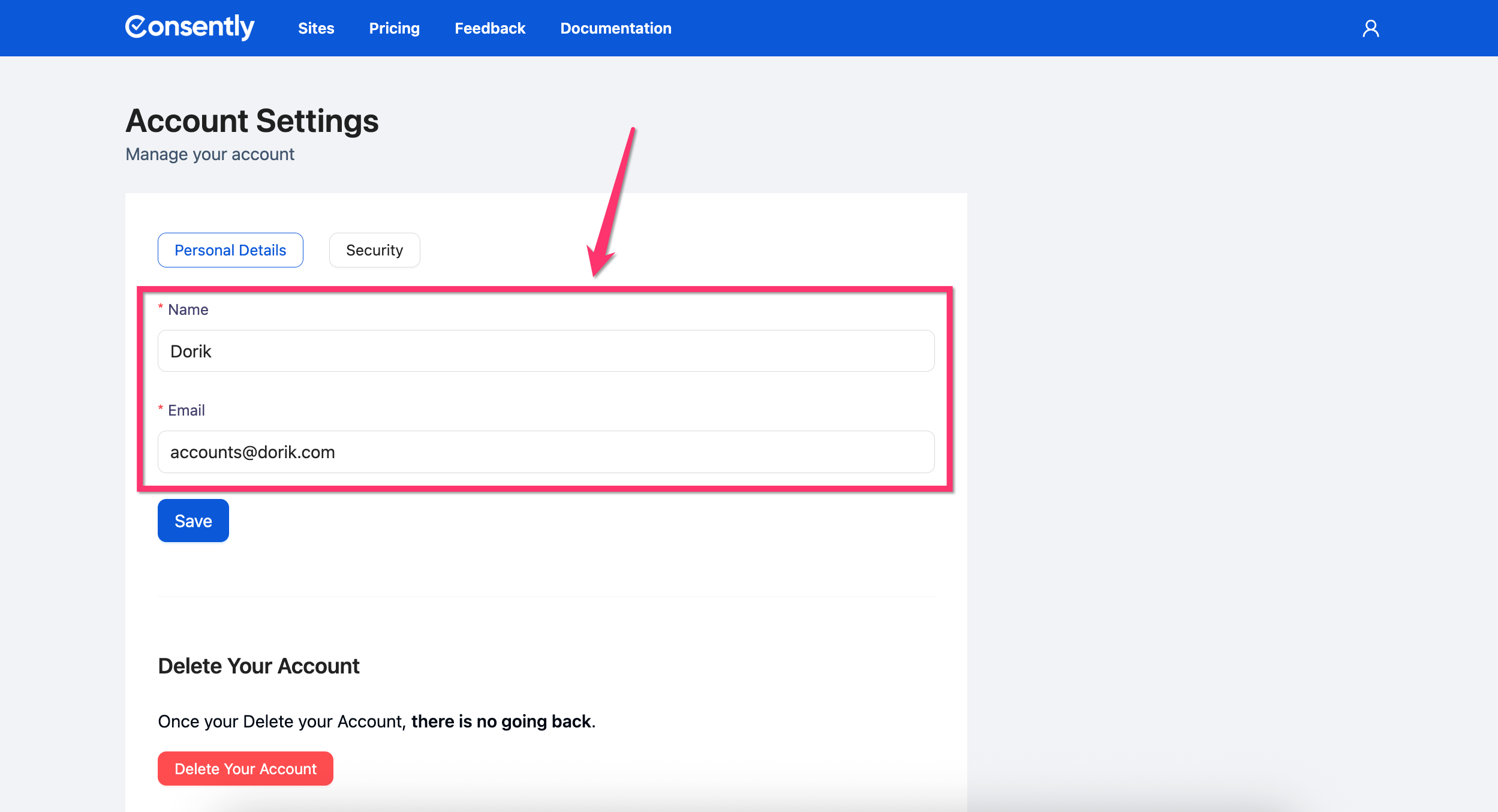Select the Personal Details tab

pyautogui.click(x=230, y=250)
